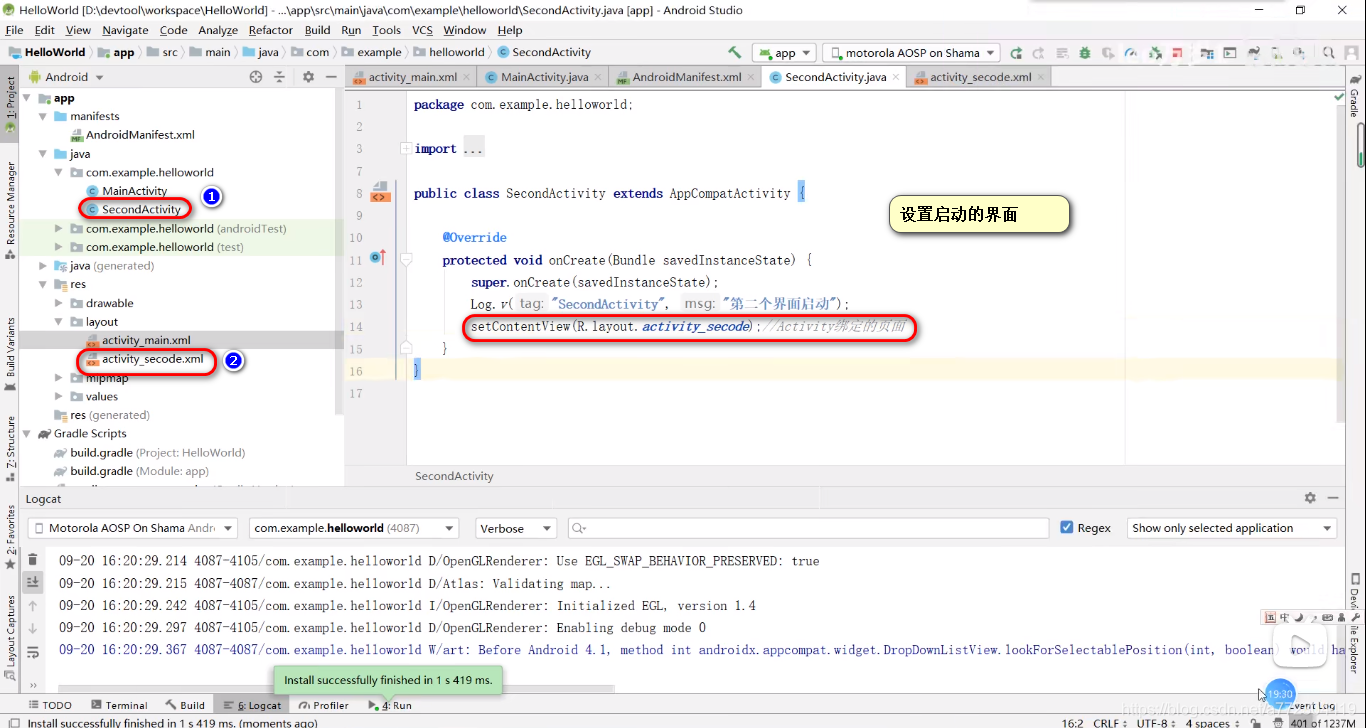
Task: Open com.example.helloworld process dropdown in Logcat
Action: [x=354, y=528]
